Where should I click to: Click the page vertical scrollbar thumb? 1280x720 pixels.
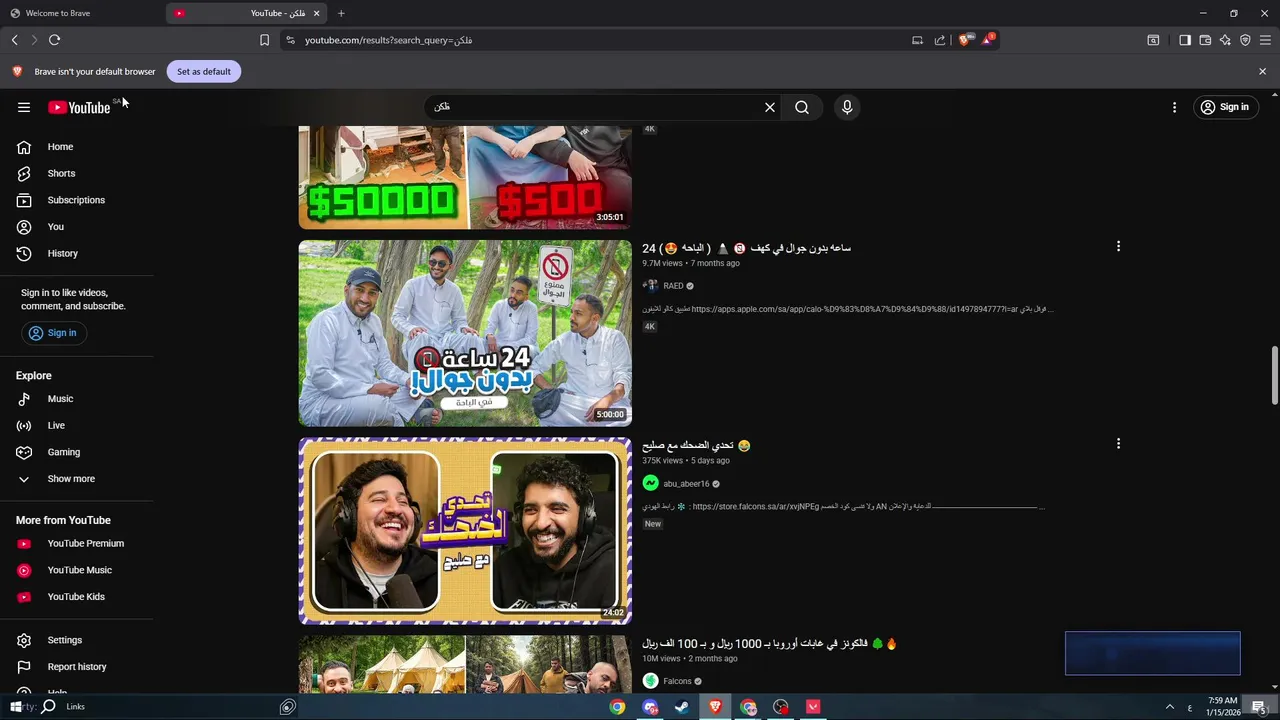[1274, 376]
